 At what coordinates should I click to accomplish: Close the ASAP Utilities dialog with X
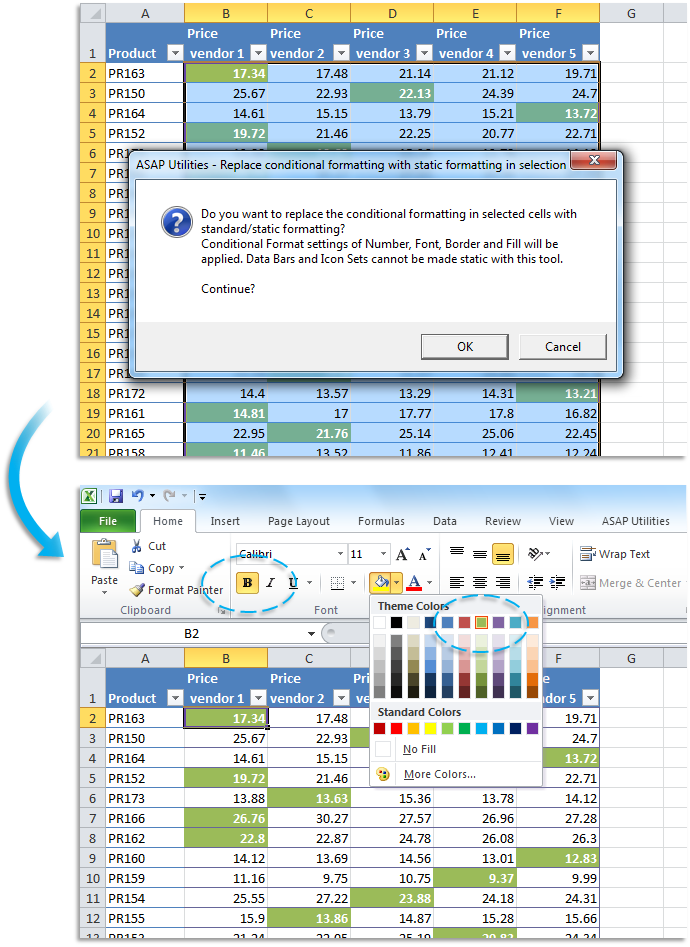pos(594,161)
